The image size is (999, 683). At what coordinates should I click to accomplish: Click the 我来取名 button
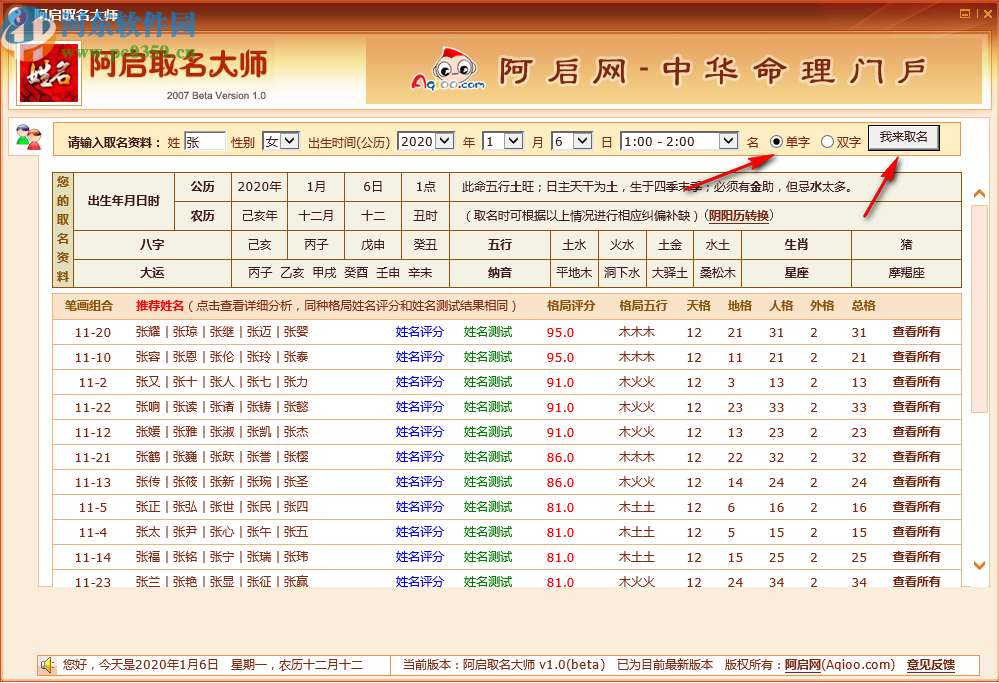904,138
